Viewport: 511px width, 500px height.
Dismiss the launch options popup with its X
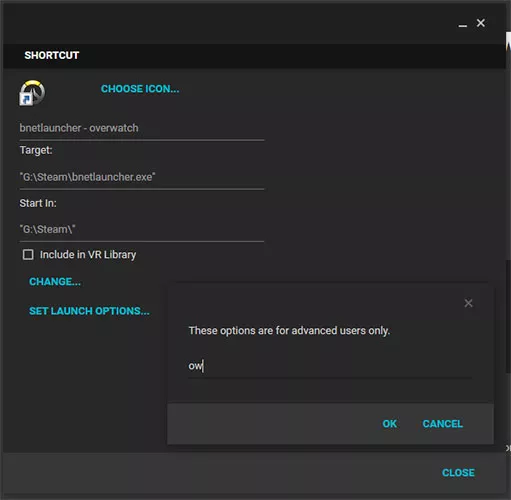tap(468, 303)
